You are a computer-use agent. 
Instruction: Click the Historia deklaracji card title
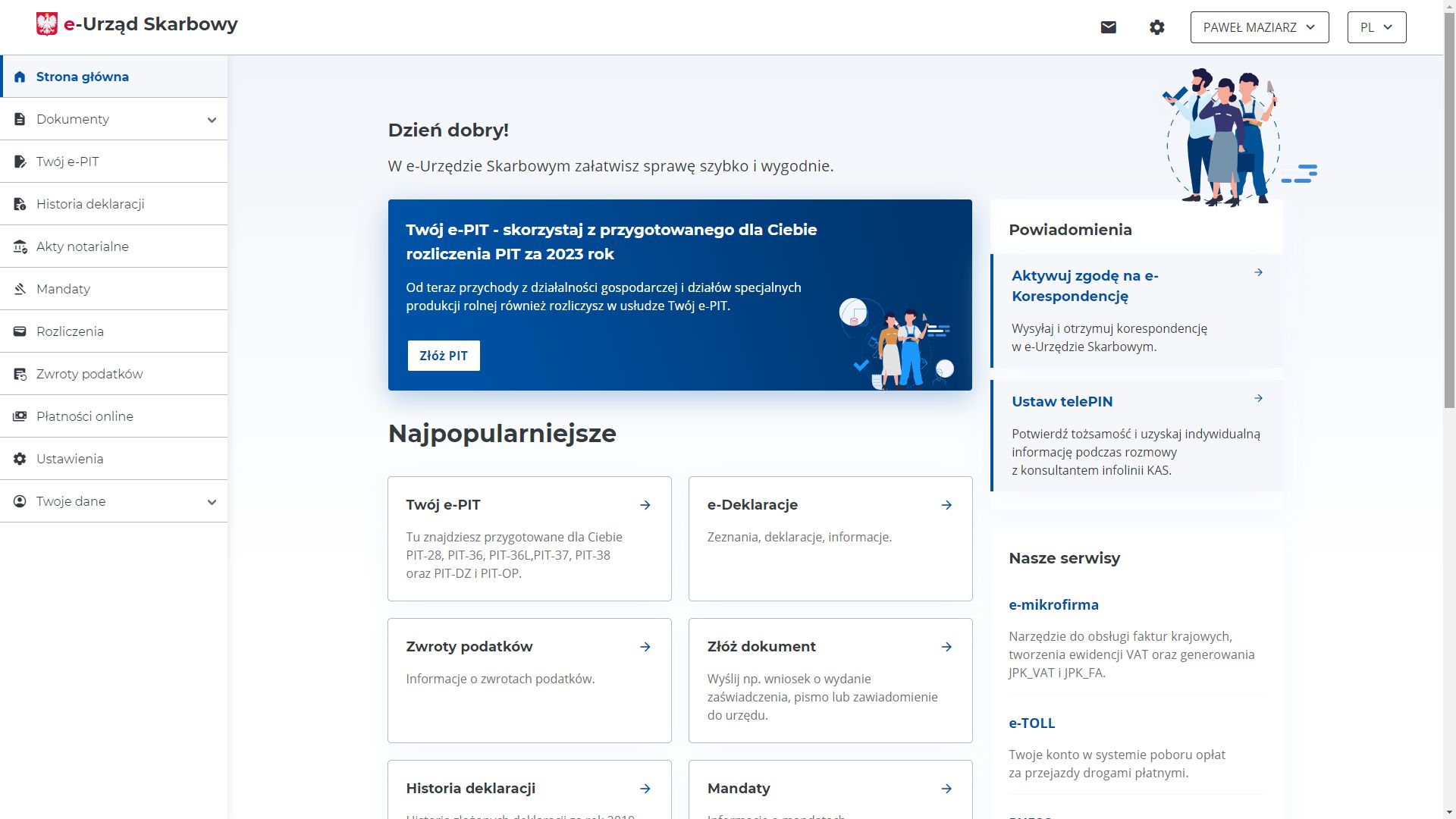pos(471,789)
